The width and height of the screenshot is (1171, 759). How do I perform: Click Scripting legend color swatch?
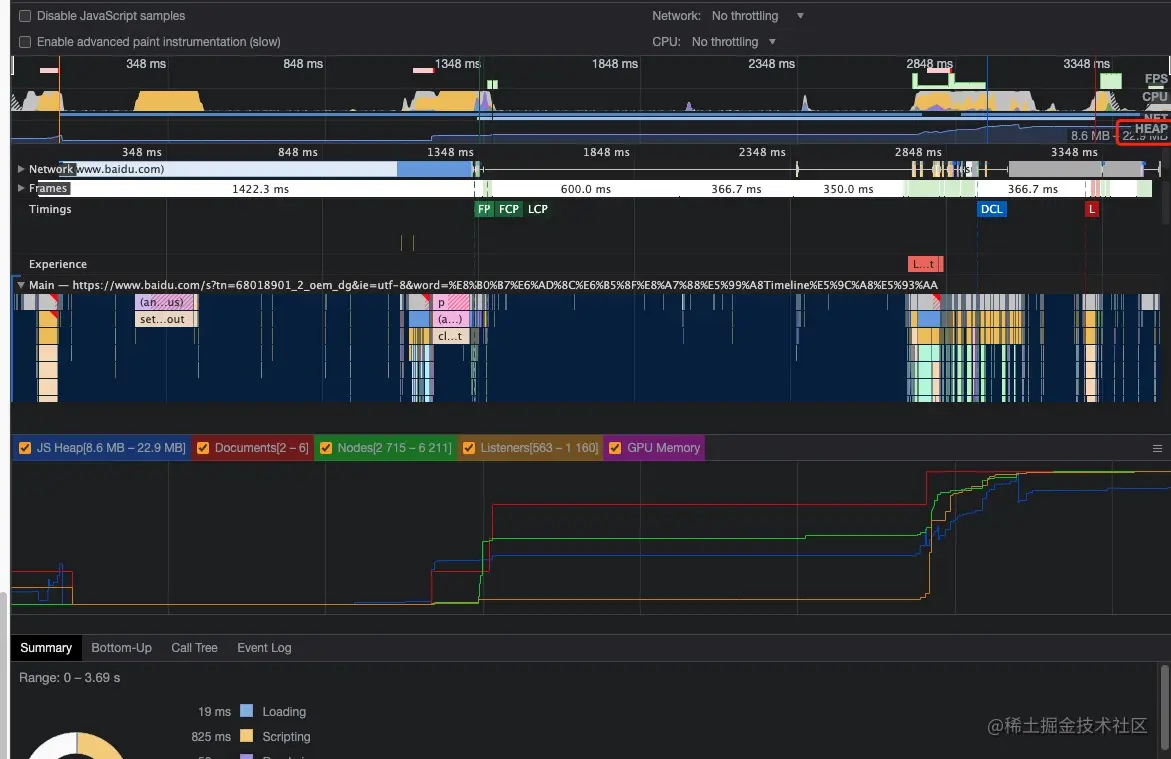click(246, 736)
